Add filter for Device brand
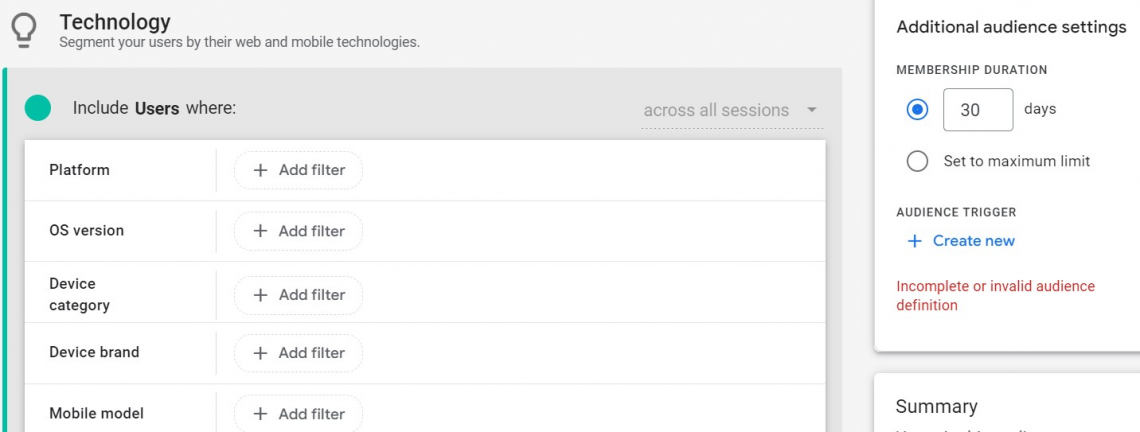 coord(298,353)
